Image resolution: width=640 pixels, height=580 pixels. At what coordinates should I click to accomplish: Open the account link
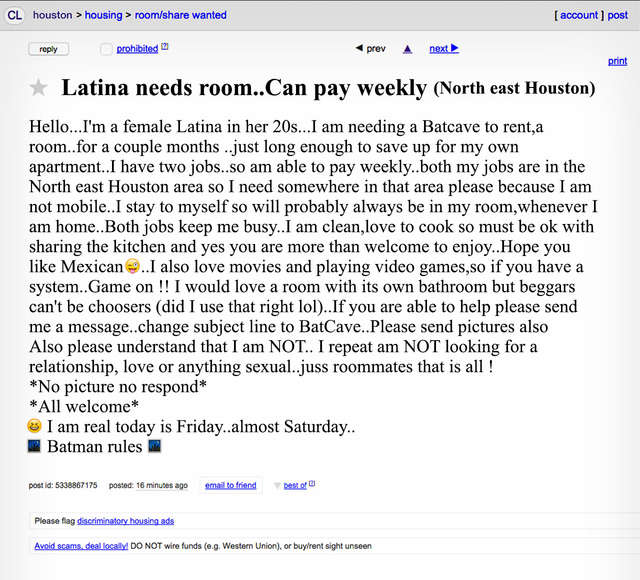pos(579,15)
